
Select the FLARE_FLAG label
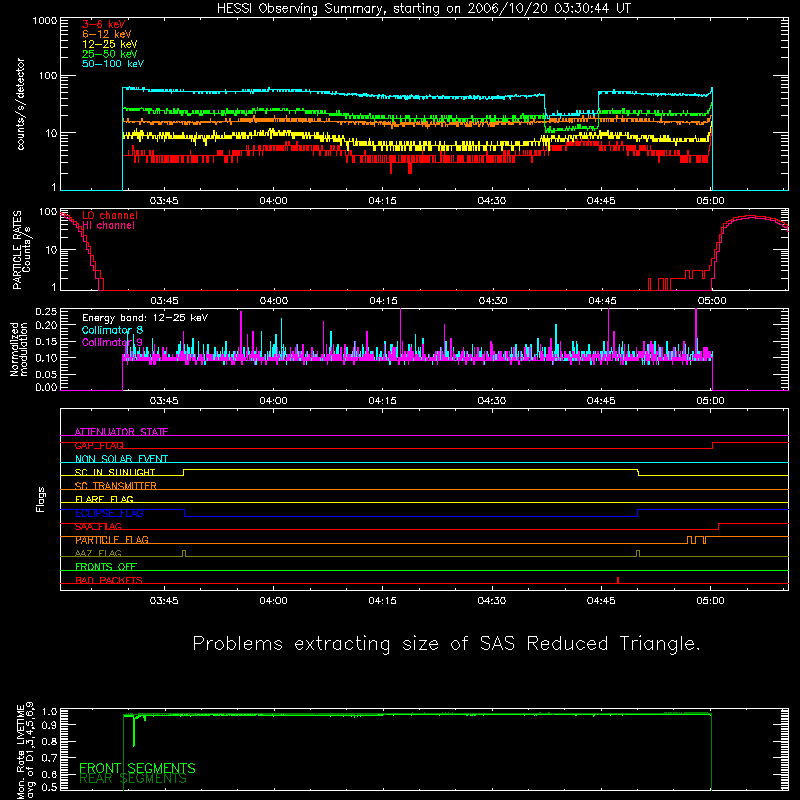click(104, 499)
